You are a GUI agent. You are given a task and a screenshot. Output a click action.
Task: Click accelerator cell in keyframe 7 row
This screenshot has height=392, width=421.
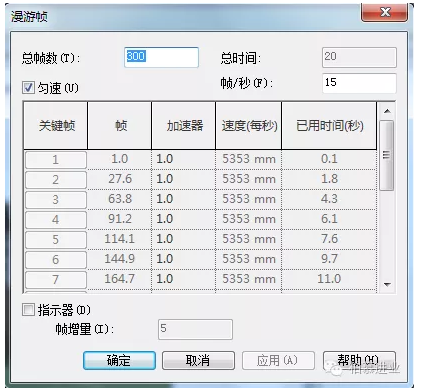(184, 279)
